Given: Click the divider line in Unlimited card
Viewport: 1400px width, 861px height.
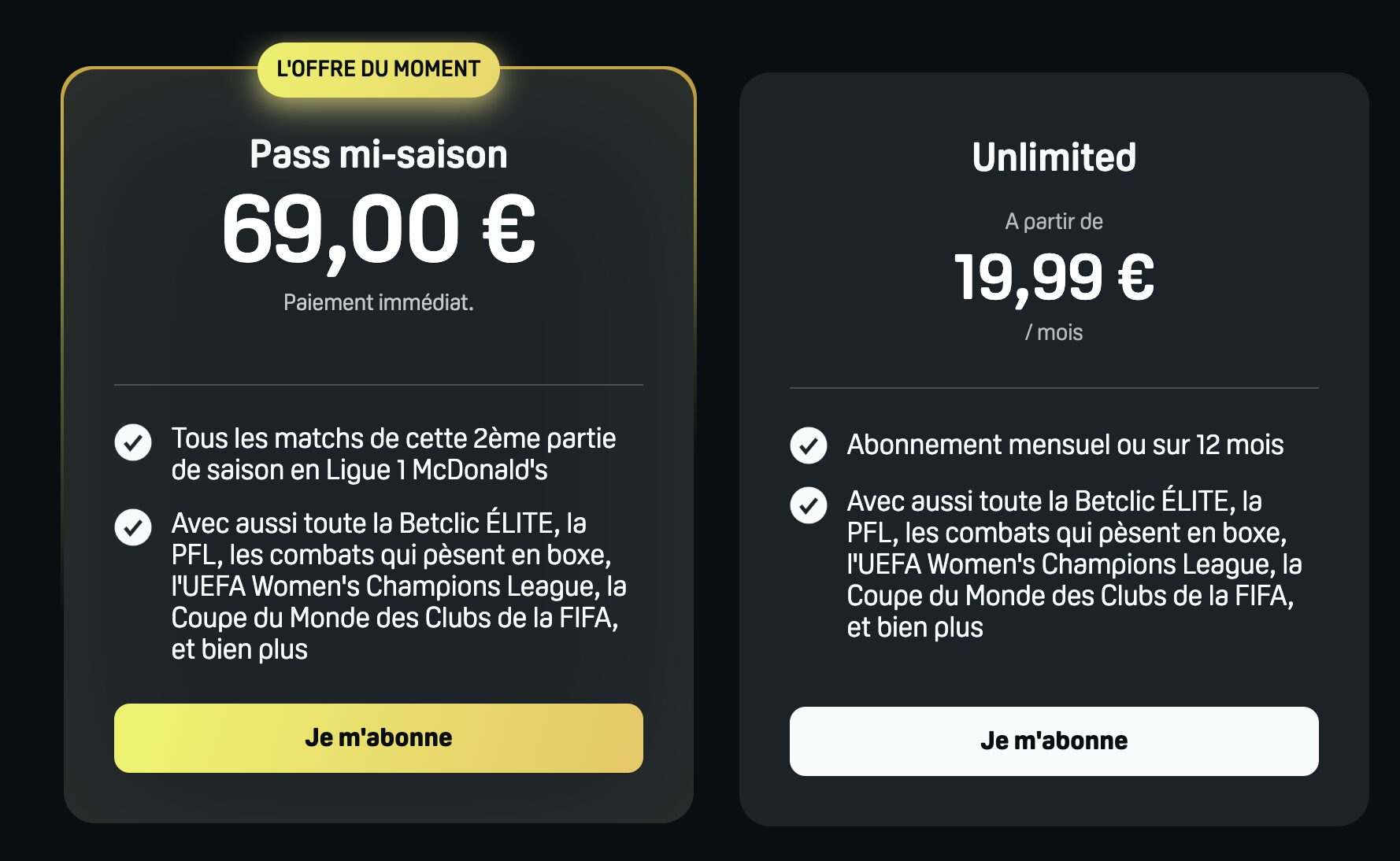Looking at the screenshot, I should (1054, 388).
